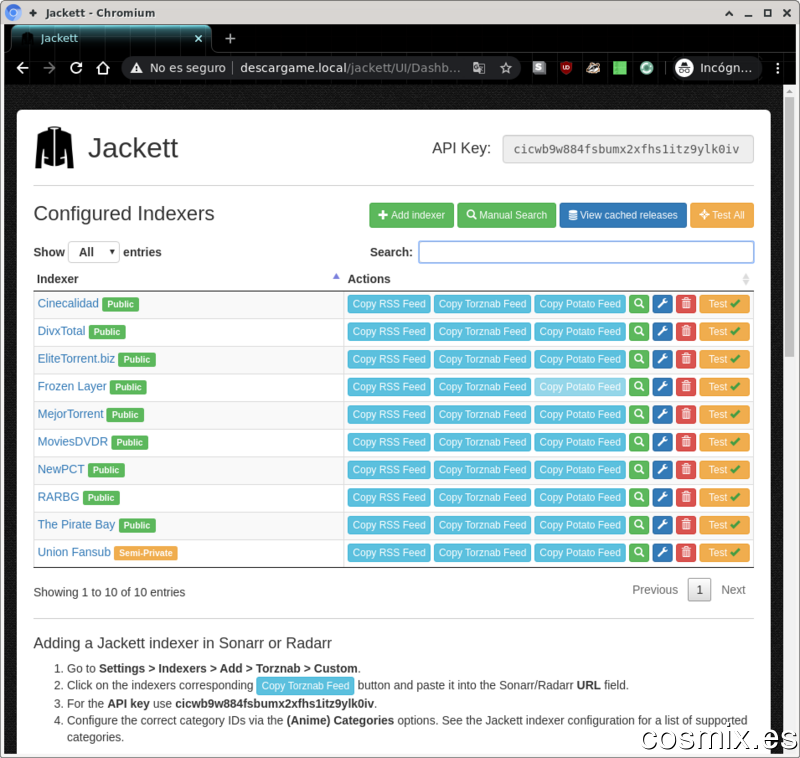Go to pagination page 1
The height and width of the screenshot is (758, 800).
tap(699, 590)
